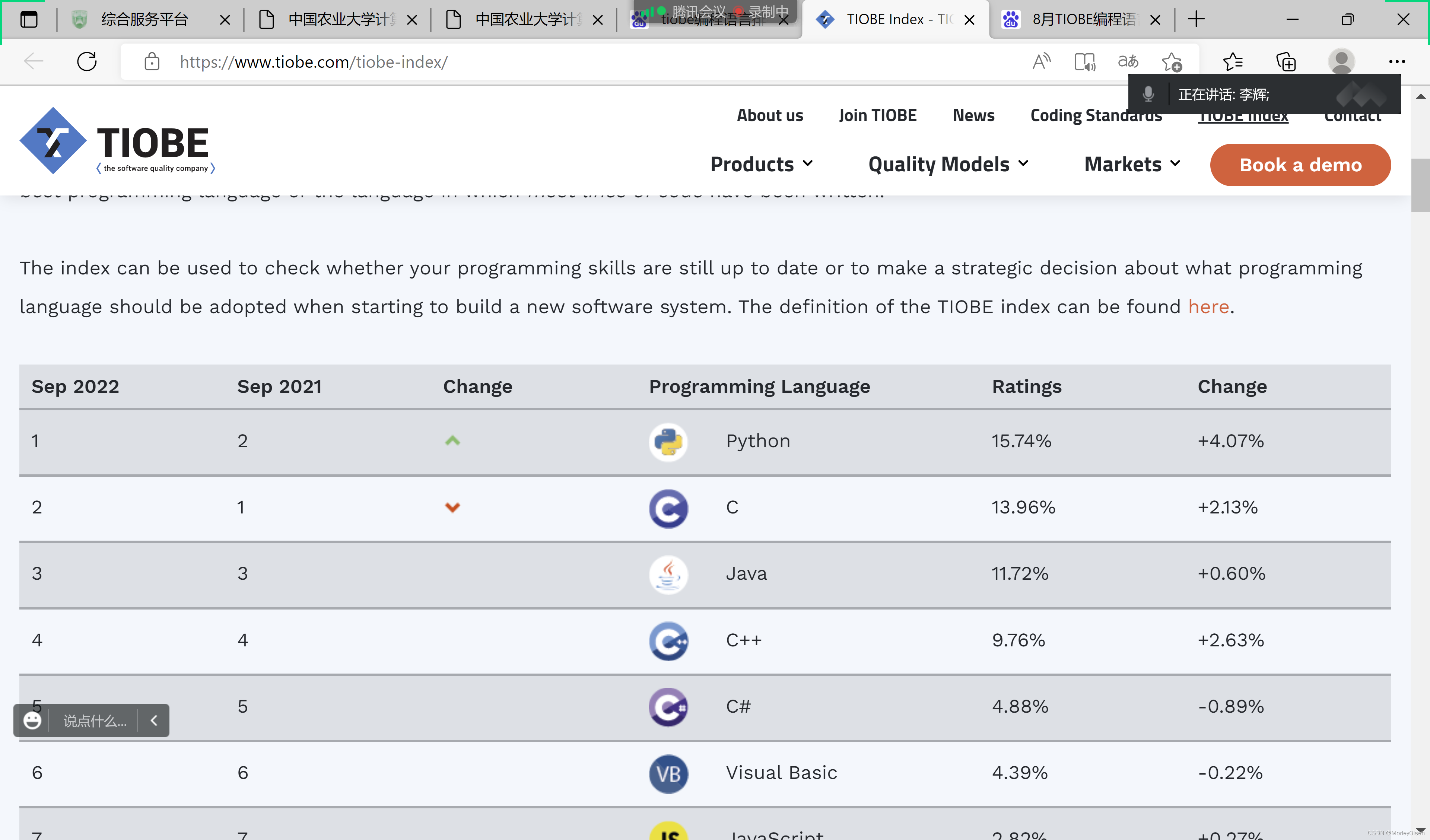The width and height of the screenshot is (1430, 840).
Task: Expand the Products dropdown
Action: pos(762,165)
